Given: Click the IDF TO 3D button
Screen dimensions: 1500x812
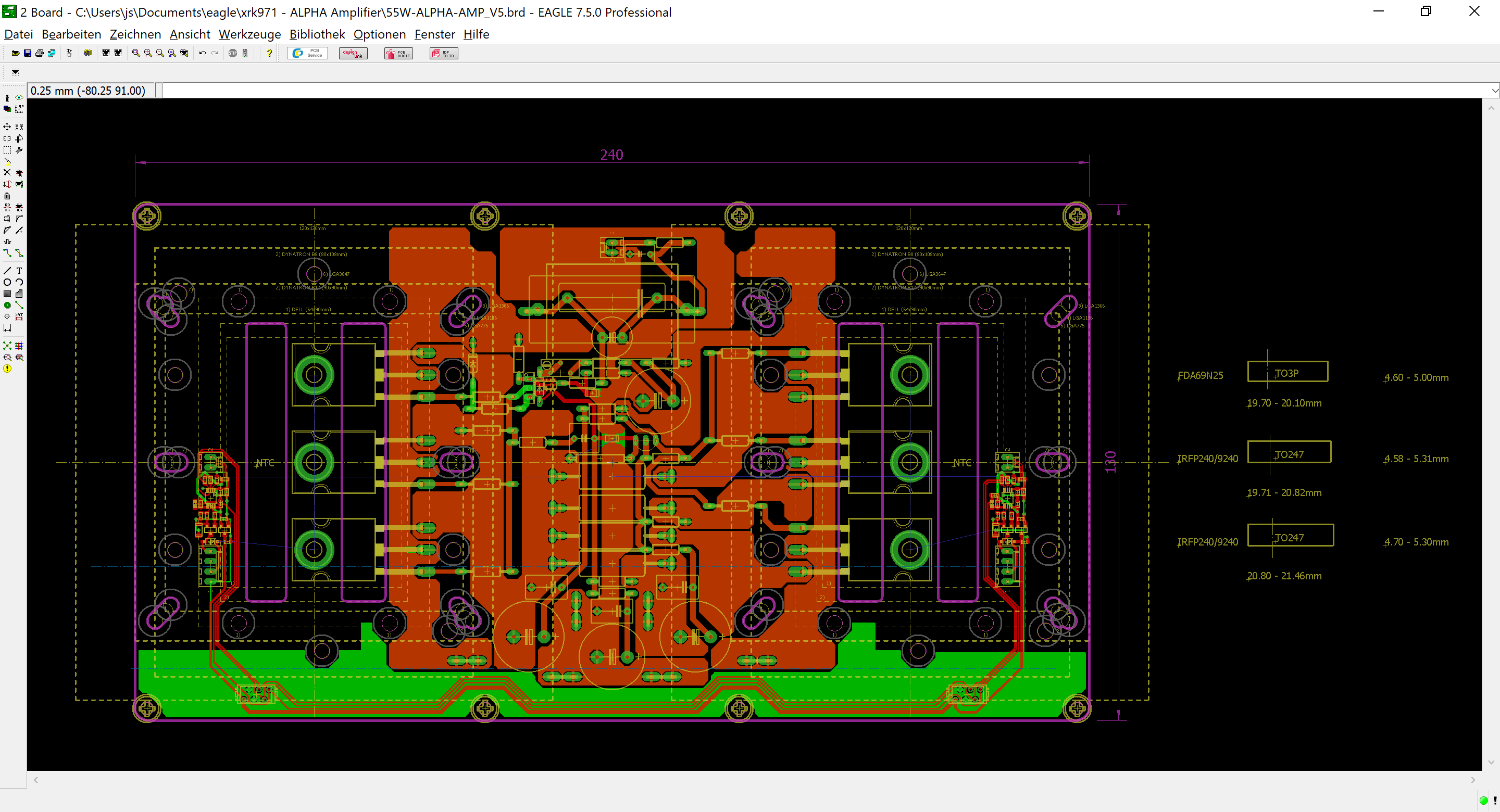Looking at the screenshot, I should [444, 53].
